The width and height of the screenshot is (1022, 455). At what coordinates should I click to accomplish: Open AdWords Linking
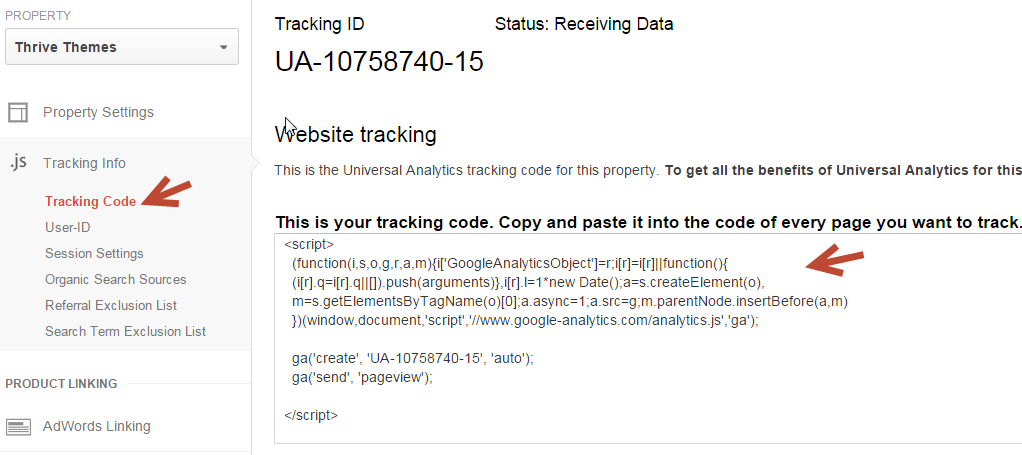[96, 426]
